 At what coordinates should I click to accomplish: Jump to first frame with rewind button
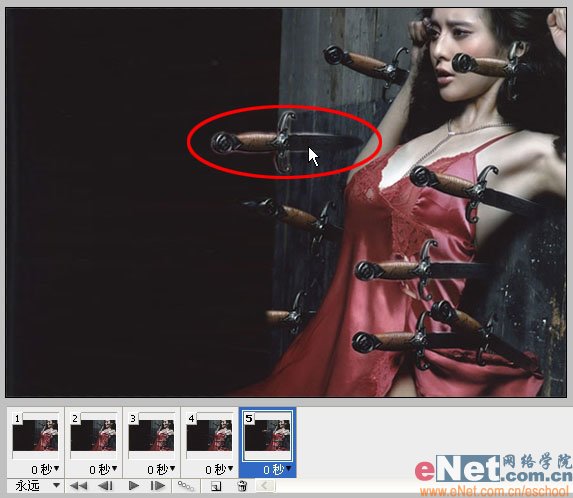pyautogui.click(x=78, y=486)
